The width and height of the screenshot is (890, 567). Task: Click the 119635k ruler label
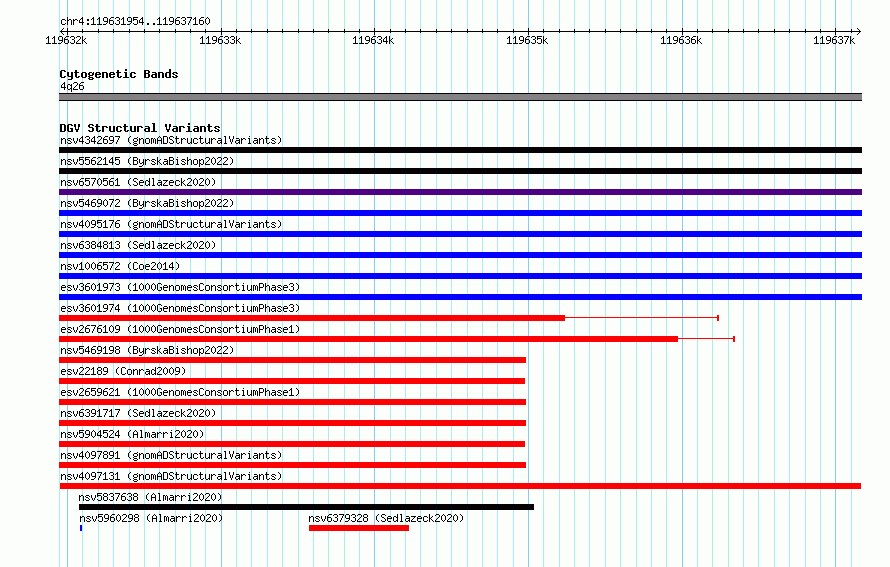coord(527,40)
